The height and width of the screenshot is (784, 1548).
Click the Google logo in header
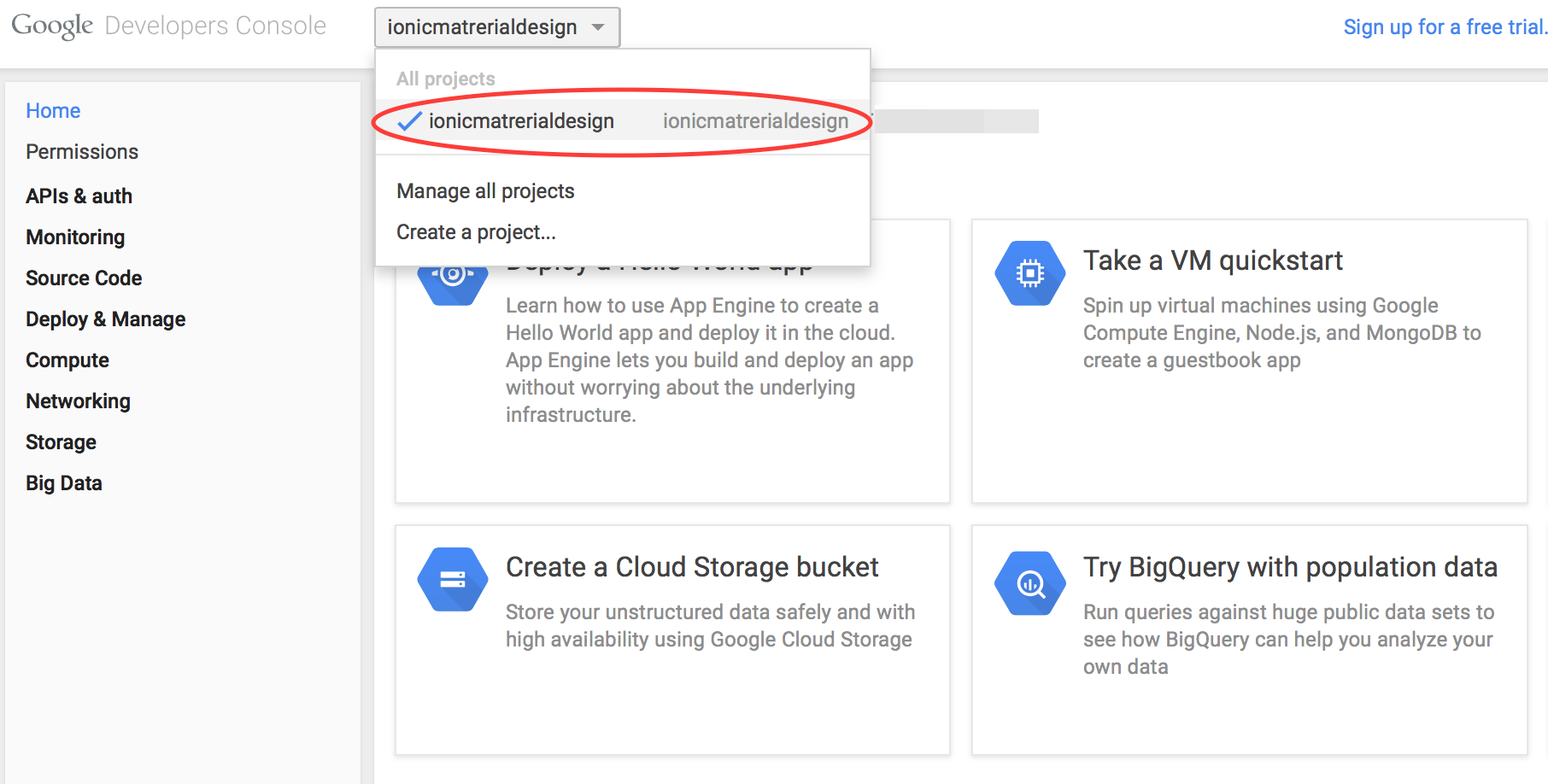52,26
